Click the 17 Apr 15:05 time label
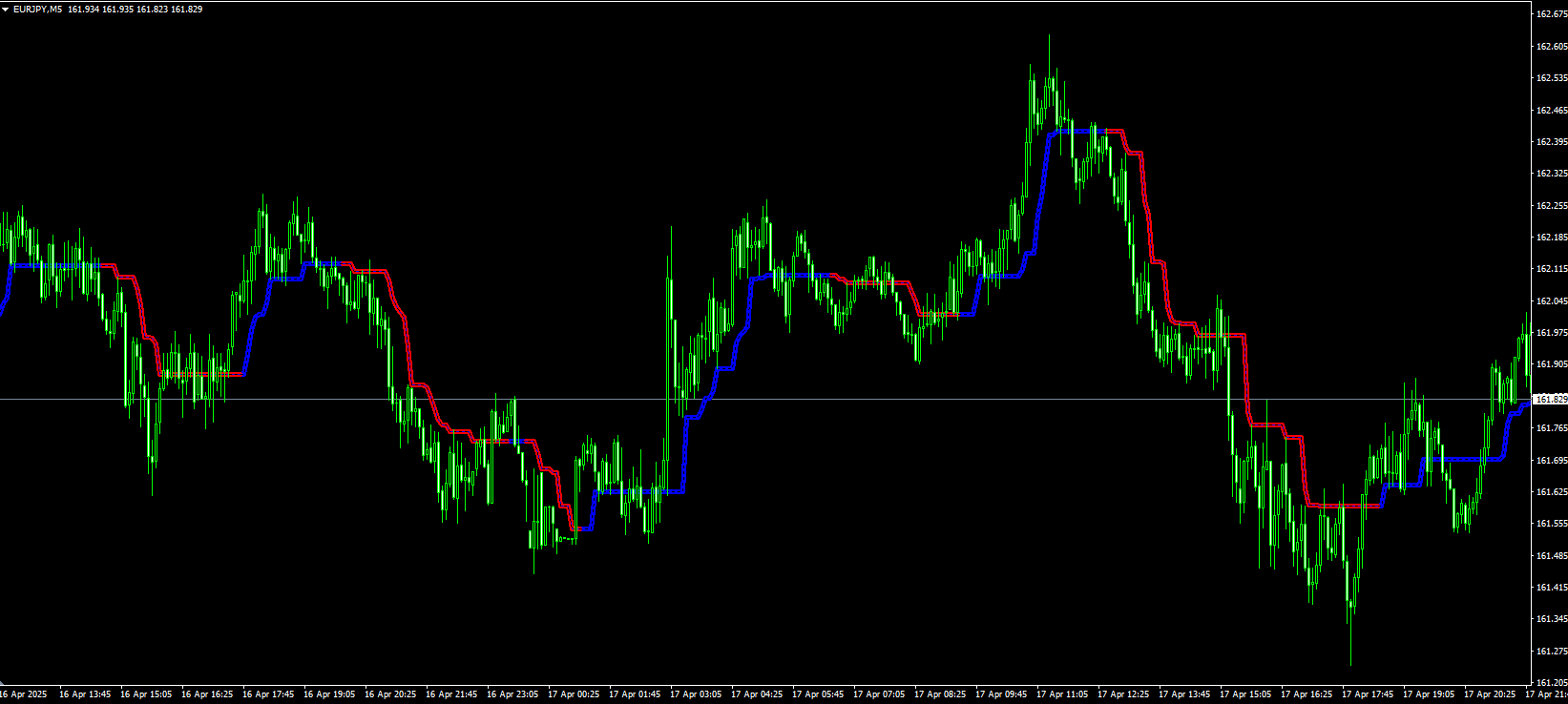The image size is (1568, 704). [x=1245, y=694]
